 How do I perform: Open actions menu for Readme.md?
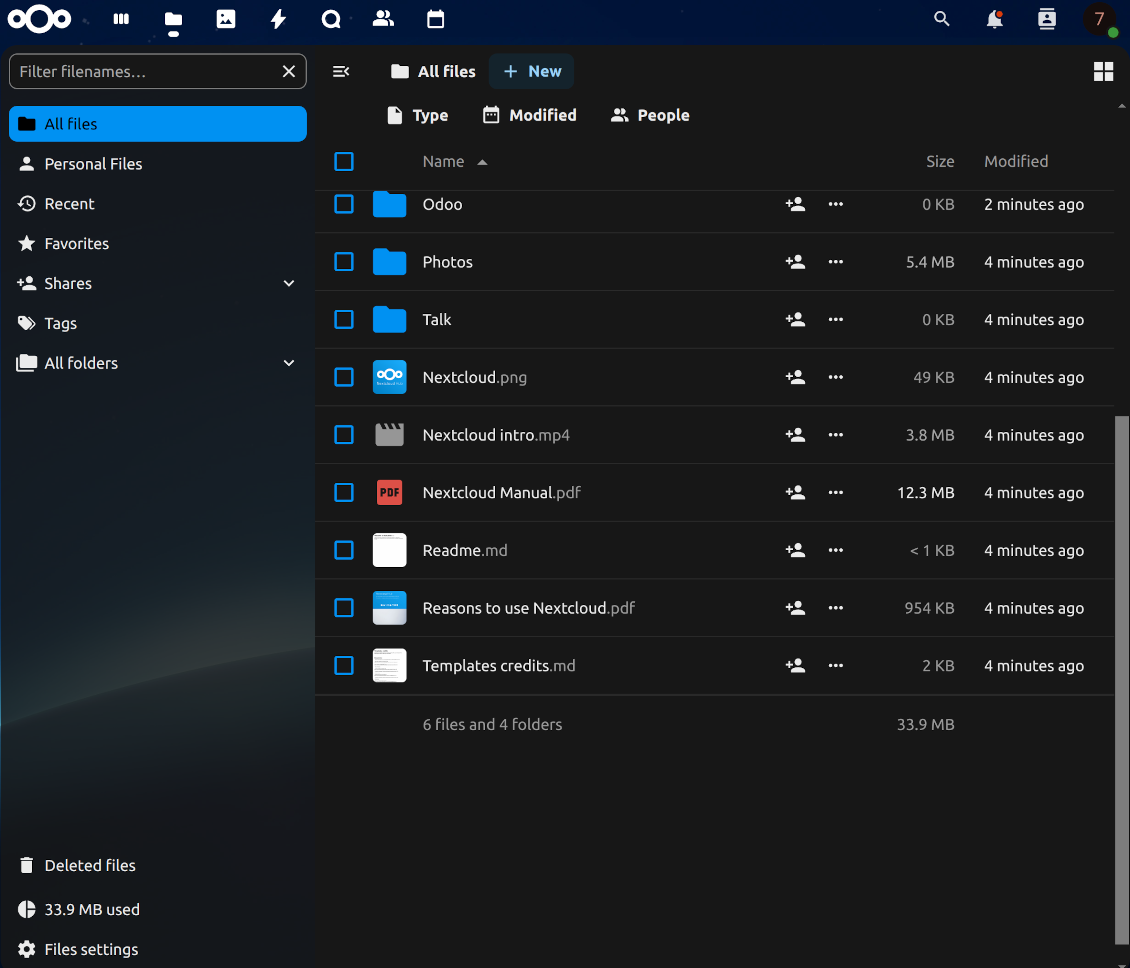pos(835,550)
